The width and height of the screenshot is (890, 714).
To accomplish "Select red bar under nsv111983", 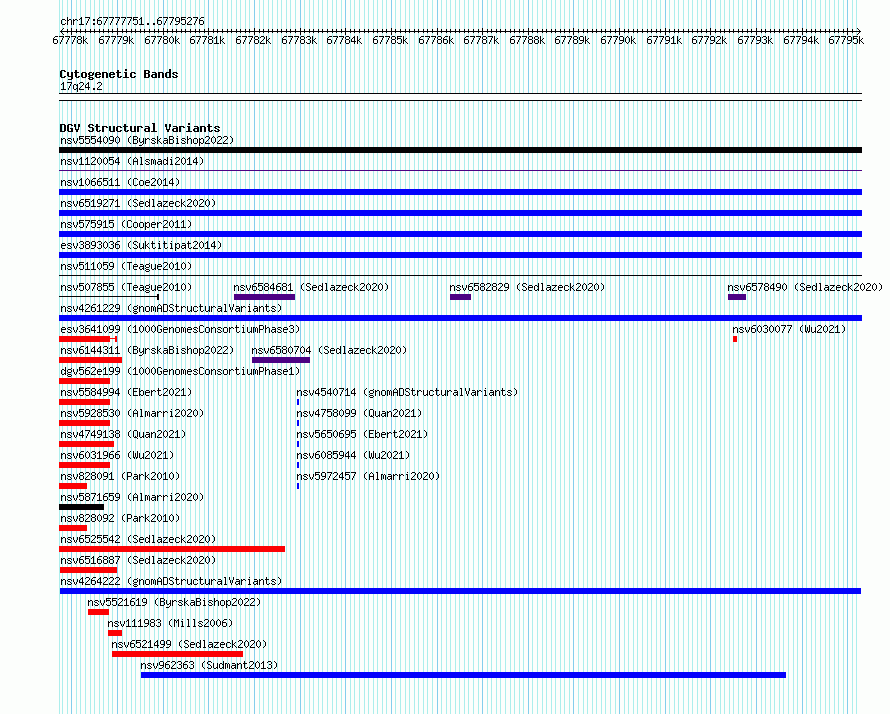I will [x=115, y=633].
